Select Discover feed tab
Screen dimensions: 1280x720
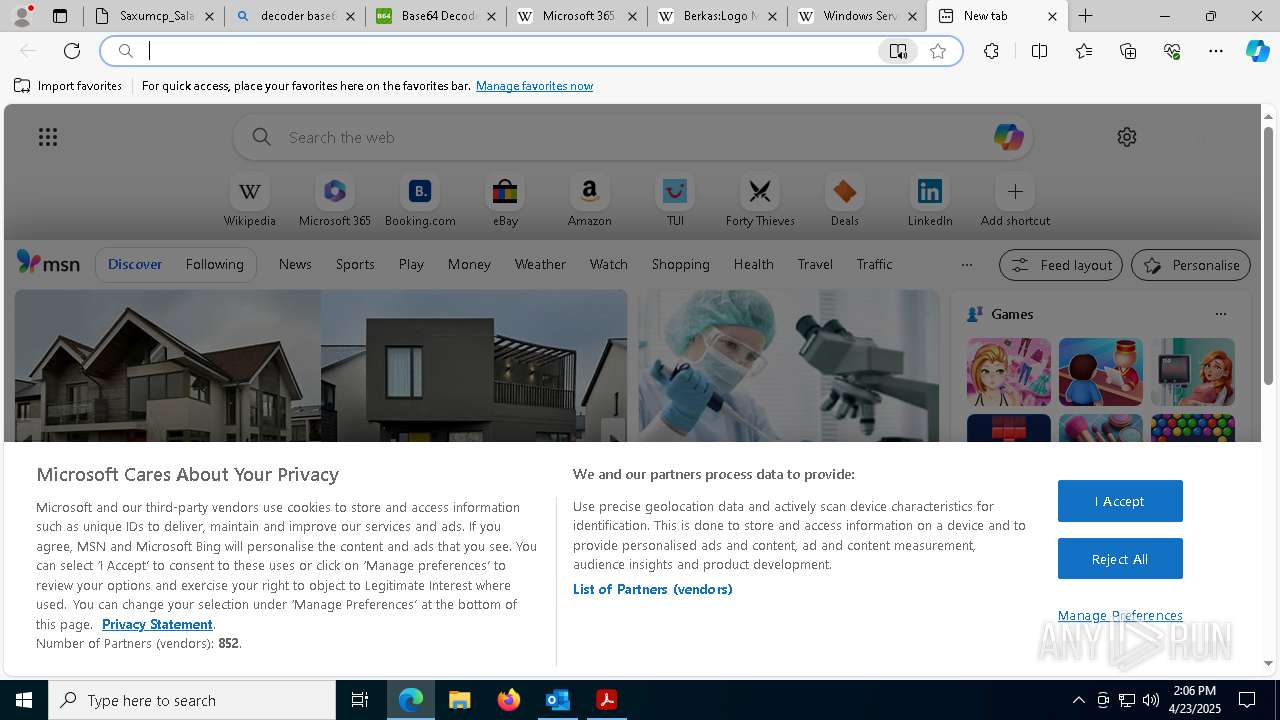[135, 264]
